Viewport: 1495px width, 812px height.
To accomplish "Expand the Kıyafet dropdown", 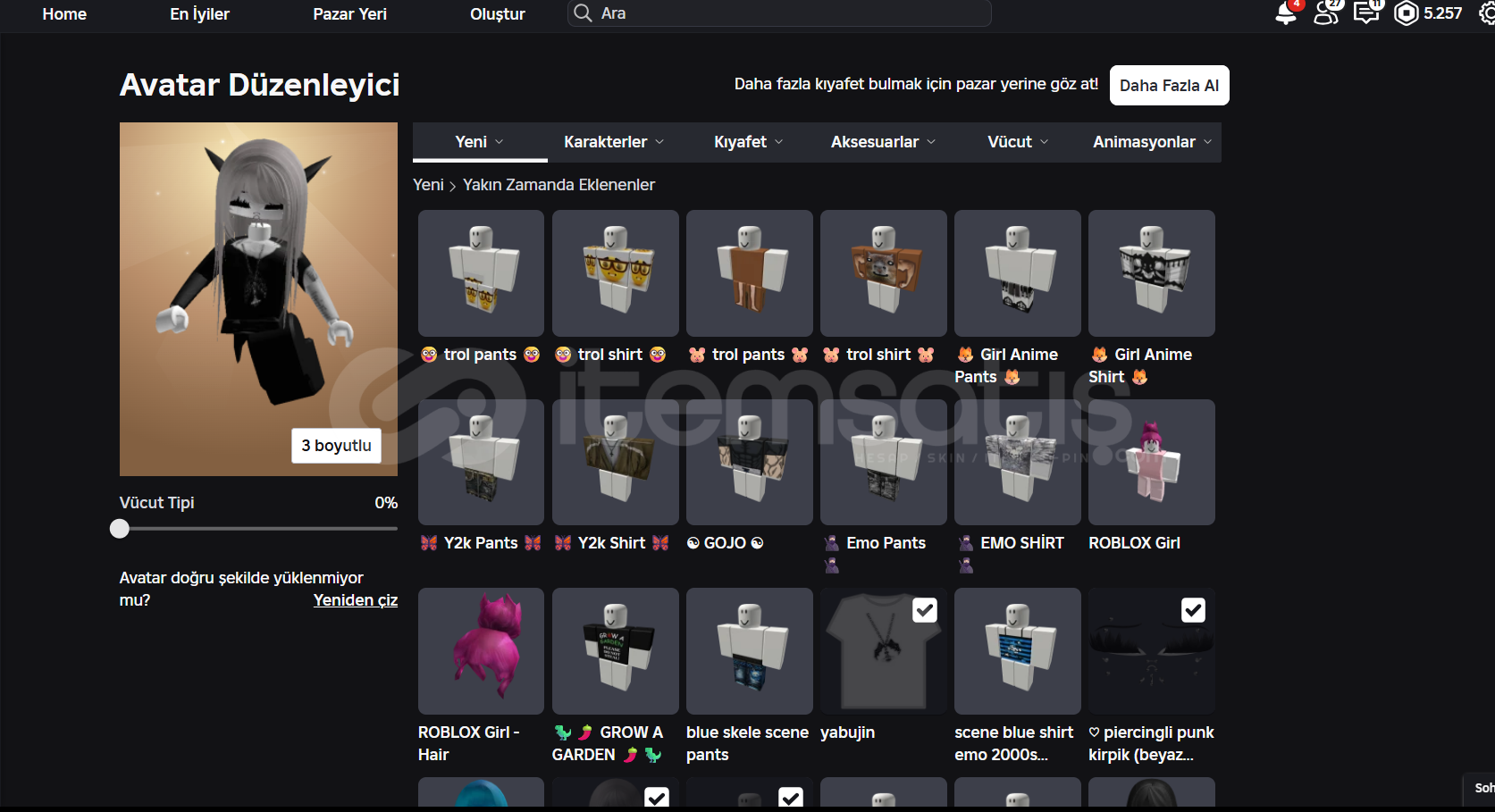I will [x=748, y=142].
